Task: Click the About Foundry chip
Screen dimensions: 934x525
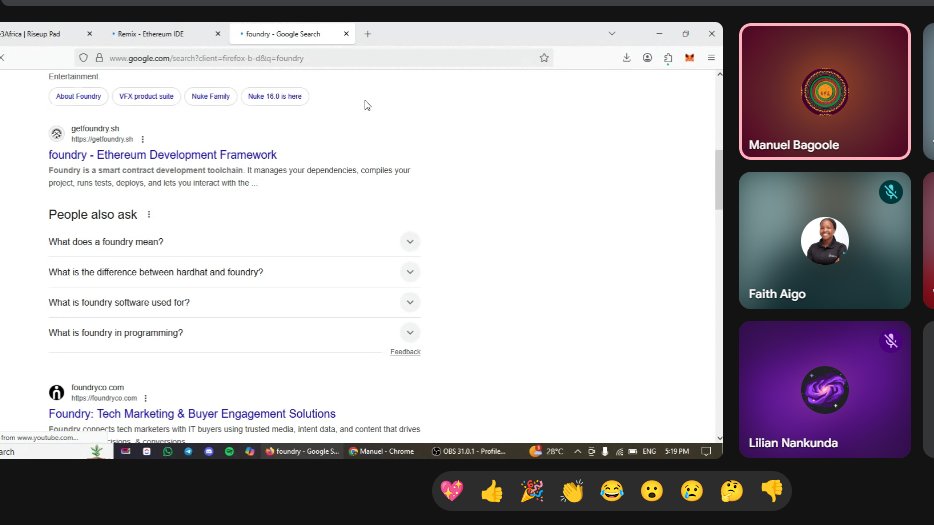Action: point(79,97)
